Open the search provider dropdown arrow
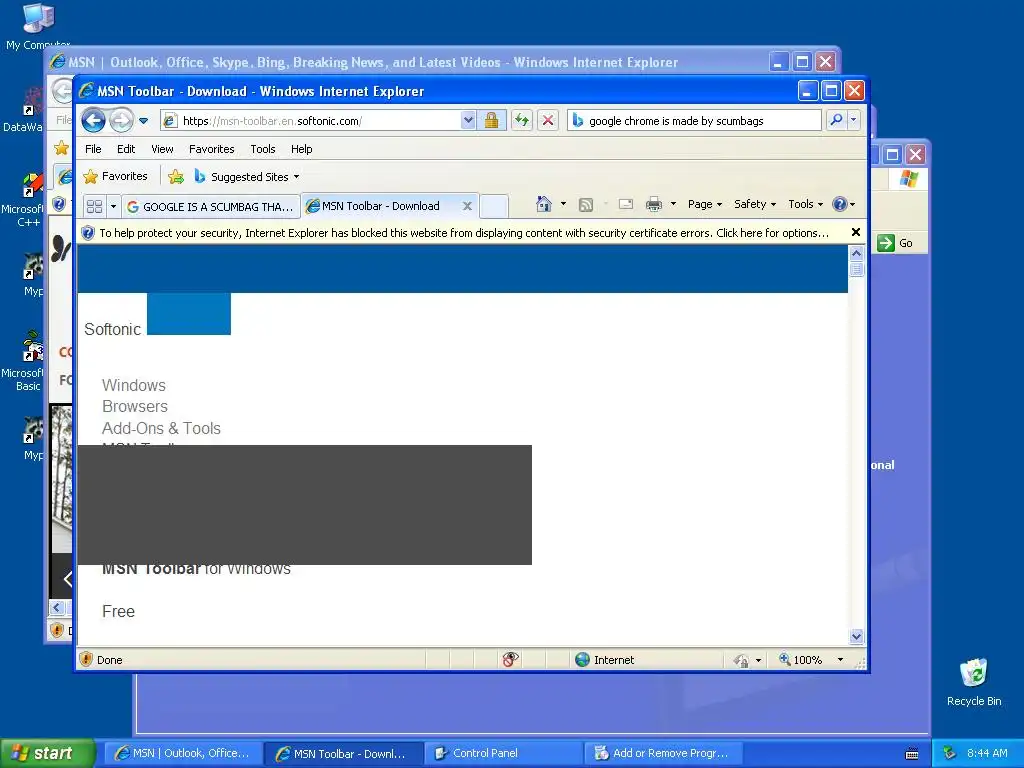This screenshot has height=768, width=1024. (x=853, y=120)
